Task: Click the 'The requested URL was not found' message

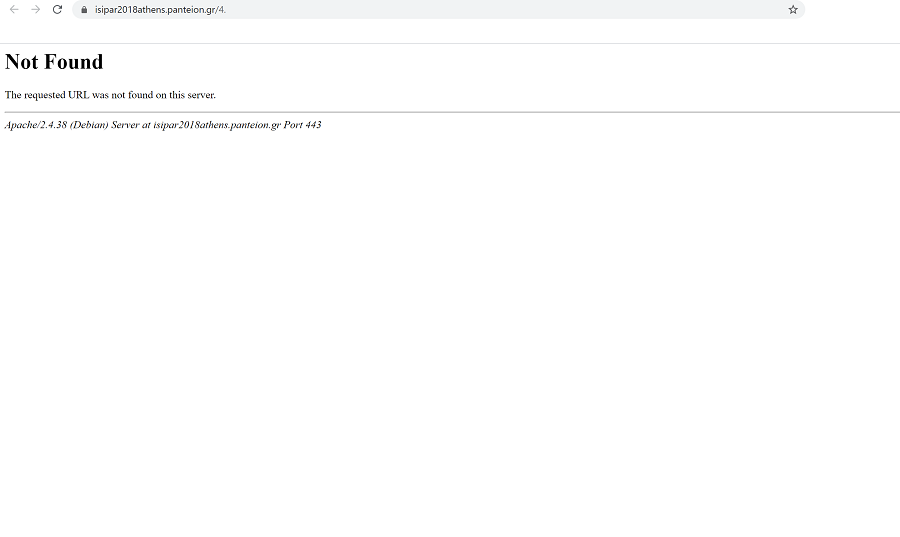Action: click(x=110, y=95)
